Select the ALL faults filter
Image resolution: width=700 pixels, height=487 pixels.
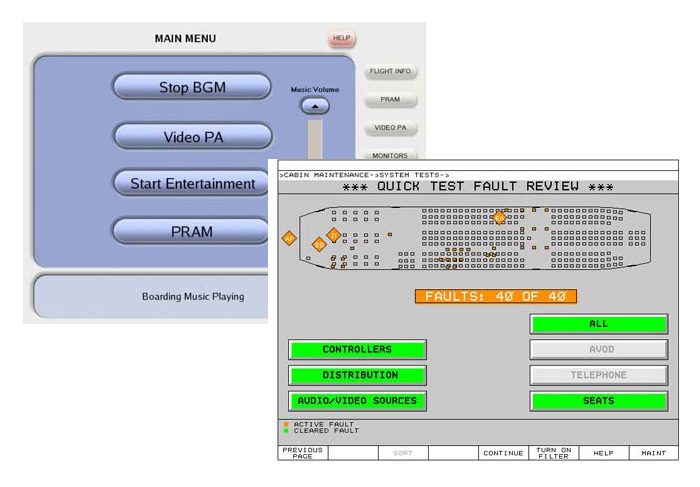pyautogui.click(x=598, y=324)
